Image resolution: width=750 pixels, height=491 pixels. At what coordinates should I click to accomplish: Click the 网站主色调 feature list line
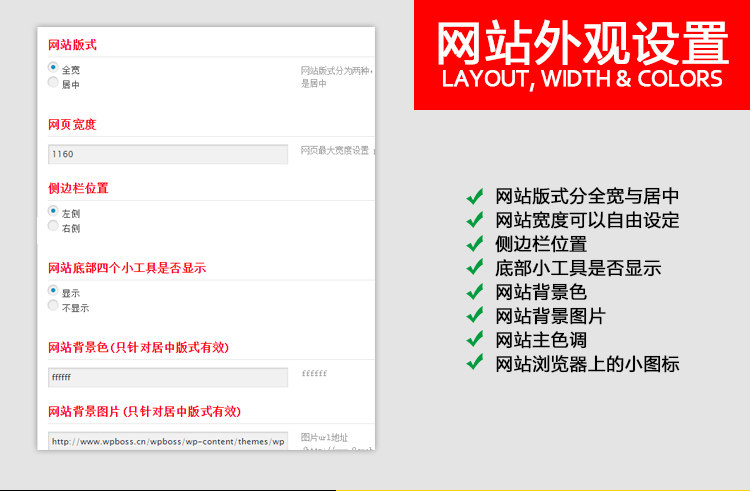coord(541,340)
